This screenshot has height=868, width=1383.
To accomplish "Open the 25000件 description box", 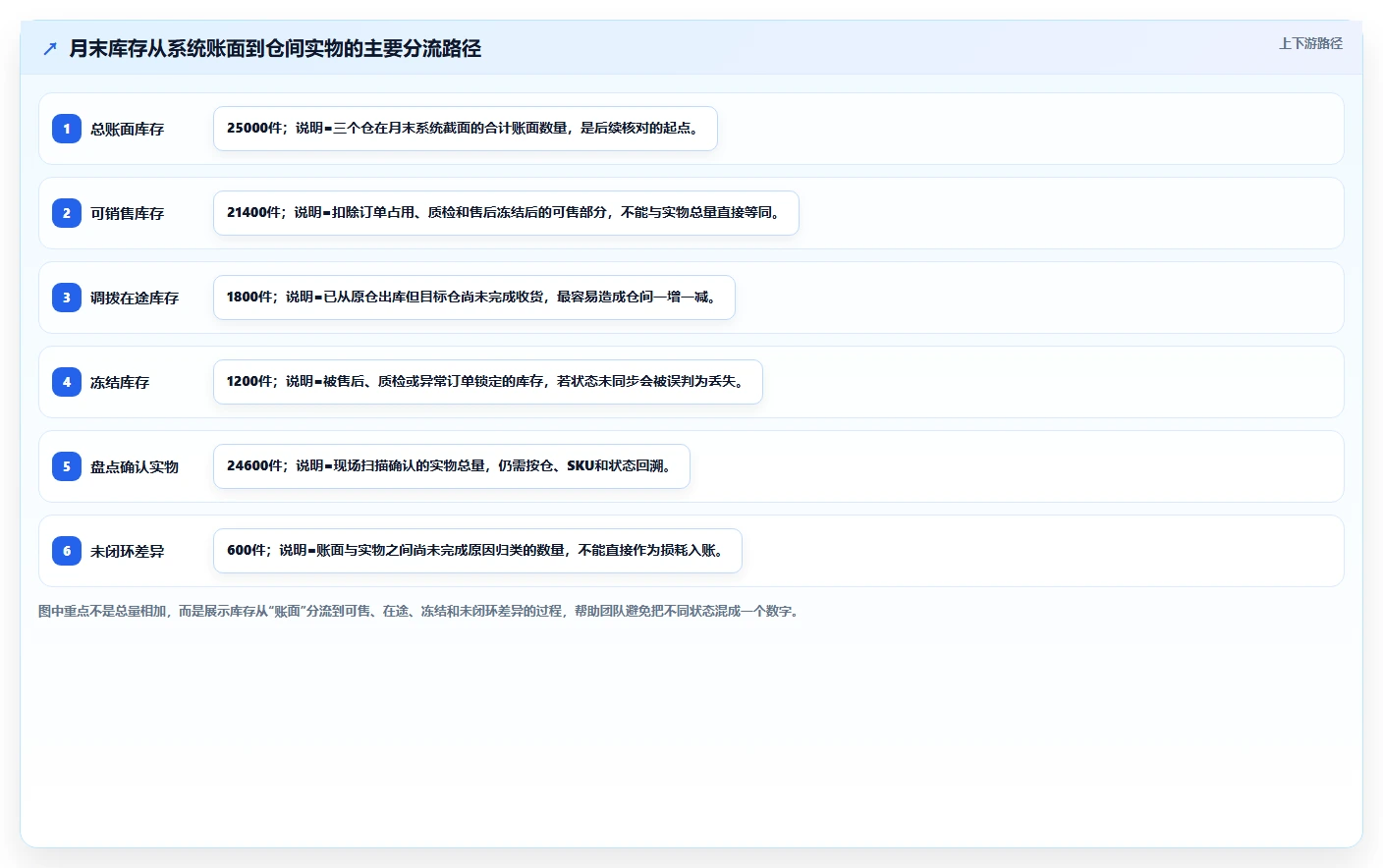I will coord(466,129).
